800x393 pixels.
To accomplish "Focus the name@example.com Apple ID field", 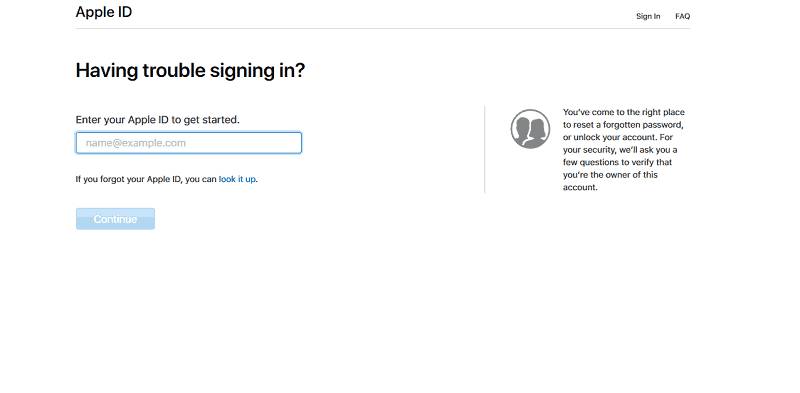I will [189, 143].
